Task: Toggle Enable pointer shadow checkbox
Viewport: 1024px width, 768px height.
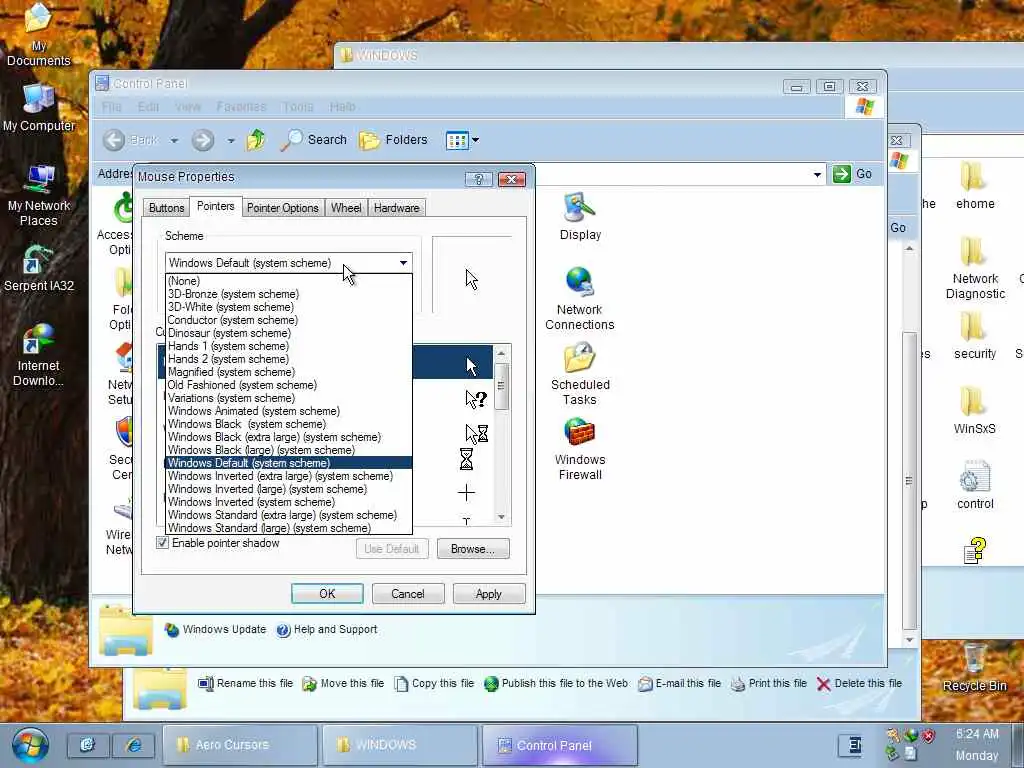Action: [163, 543]
